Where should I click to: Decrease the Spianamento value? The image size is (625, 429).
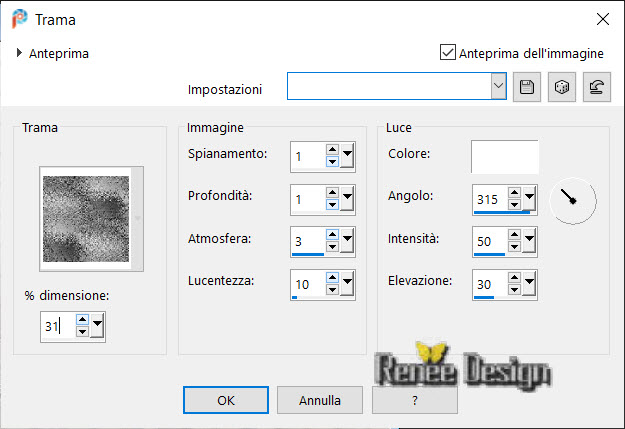pos(332,161)
